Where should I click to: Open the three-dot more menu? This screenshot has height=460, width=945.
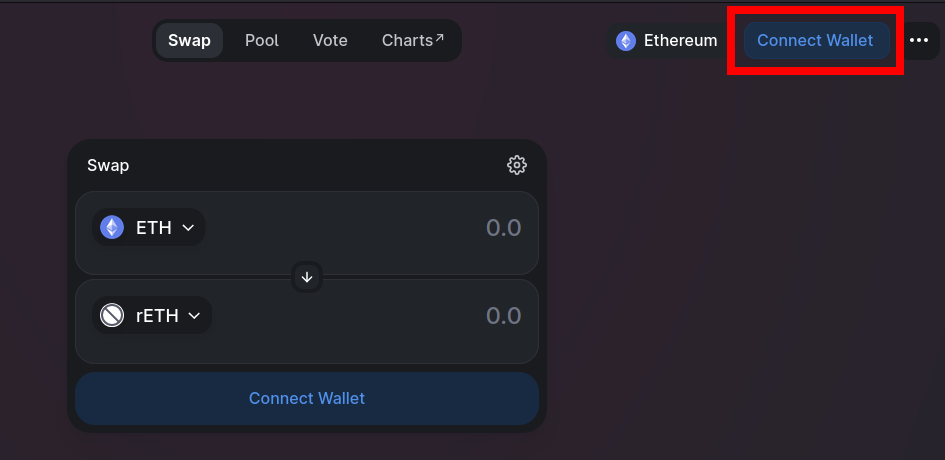point(919,41)
